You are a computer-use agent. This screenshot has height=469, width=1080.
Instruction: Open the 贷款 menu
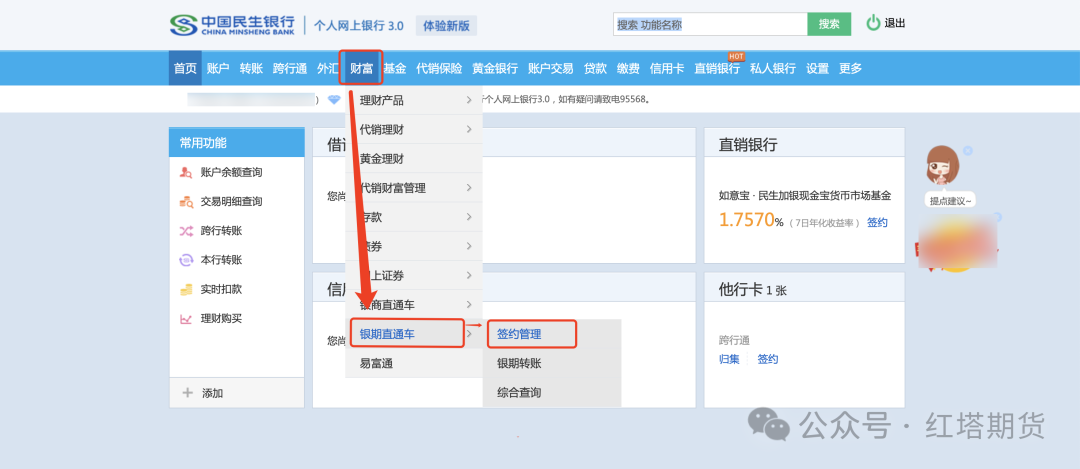point(595,68)
